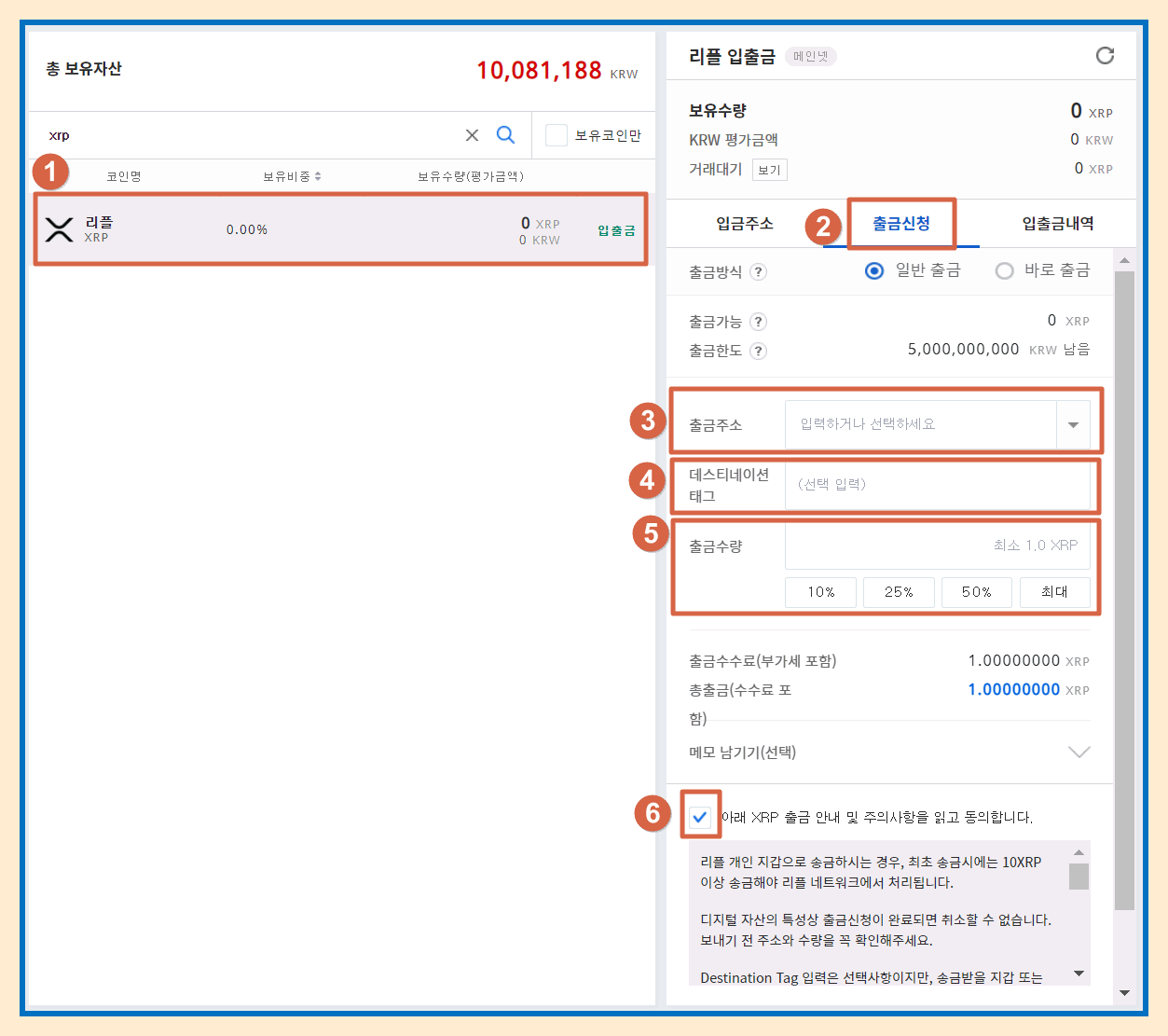Click the form scrollbar down arrow
The width and height of the screenshot is (1168, 1036).
[x=1124, y=993]
